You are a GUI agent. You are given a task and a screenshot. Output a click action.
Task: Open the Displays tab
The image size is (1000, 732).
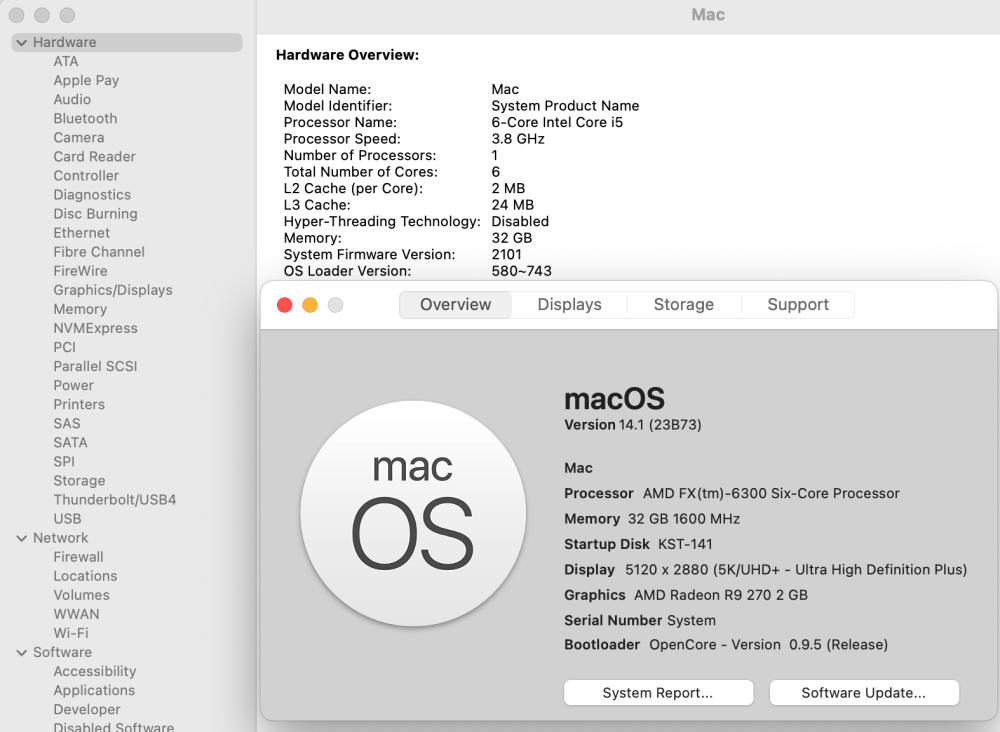click(x=570, y=305)
